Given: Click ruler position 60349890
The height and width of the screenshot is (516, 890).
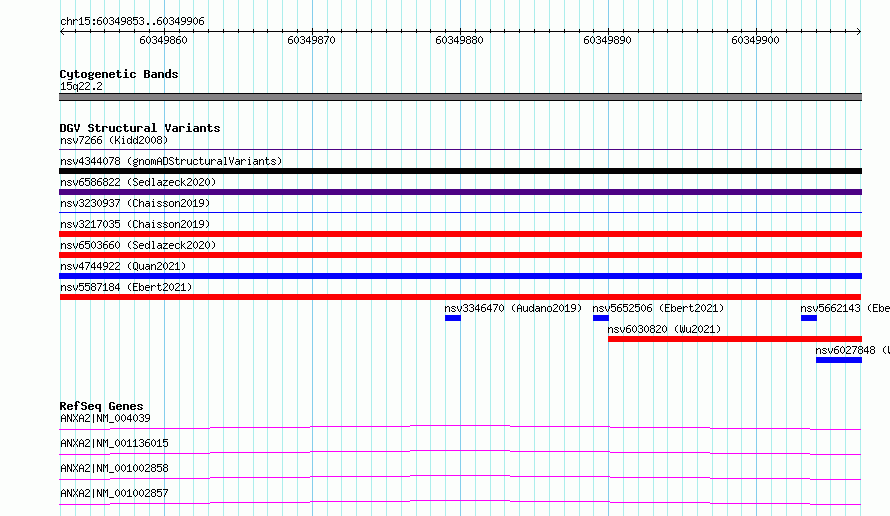Looking at the screenshot, I should pos(607,40).
